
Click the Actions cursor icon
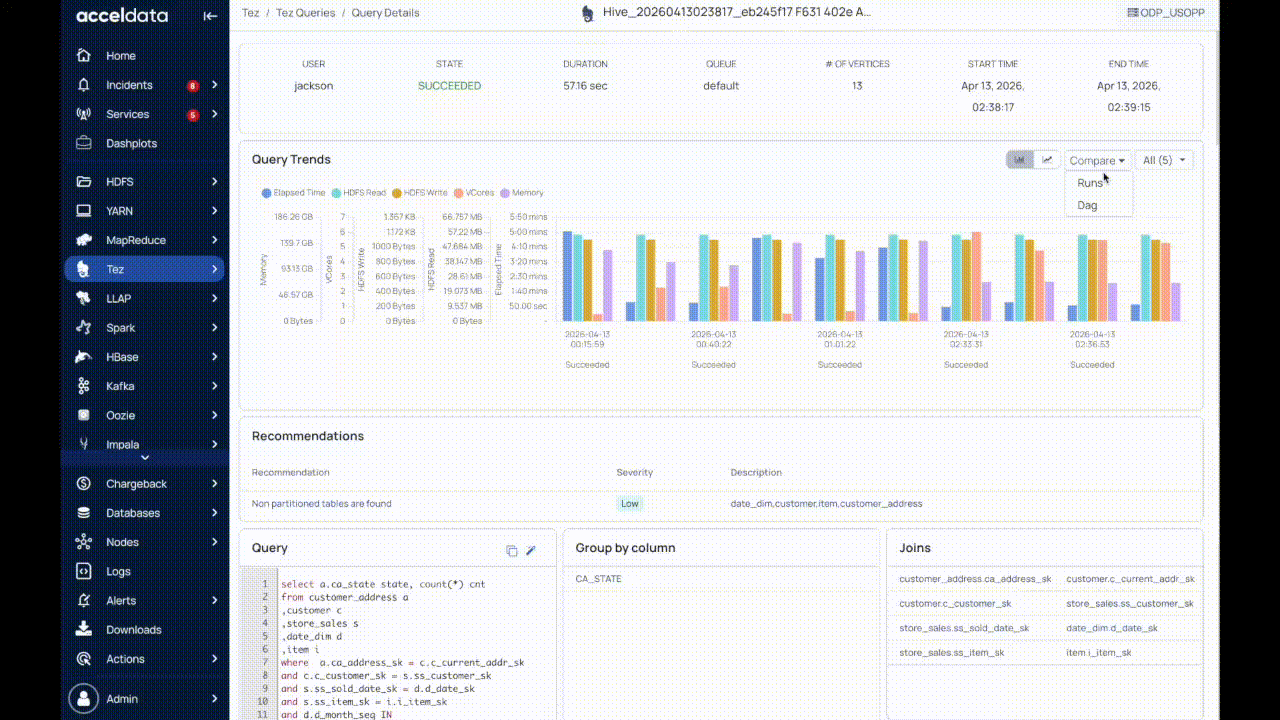pos(84,659)
